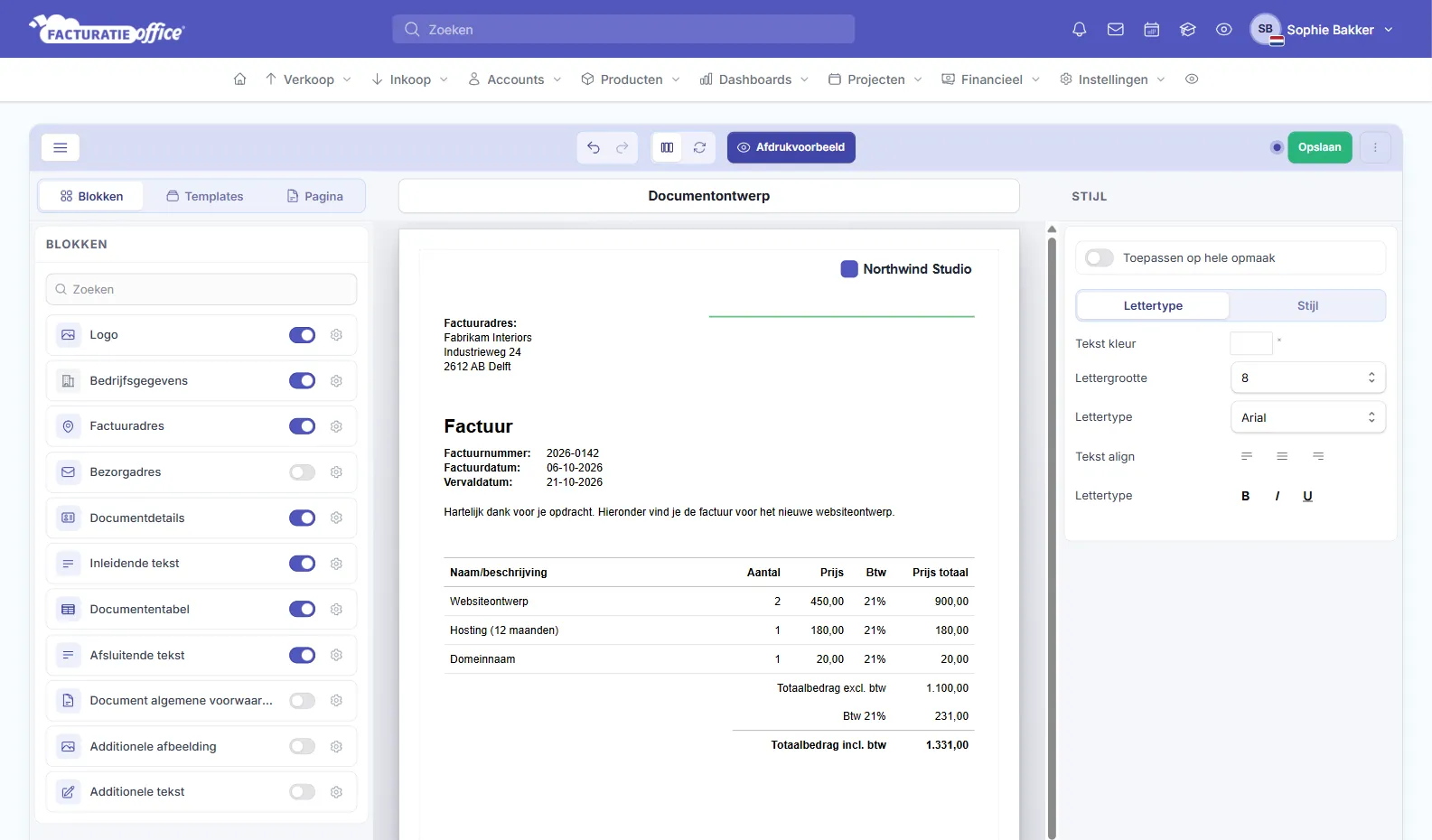Switch off the Afsluitende tekst block
The width and height of the screenshot is (1432, 840).
pyautogui.click(x=302, y=656)
